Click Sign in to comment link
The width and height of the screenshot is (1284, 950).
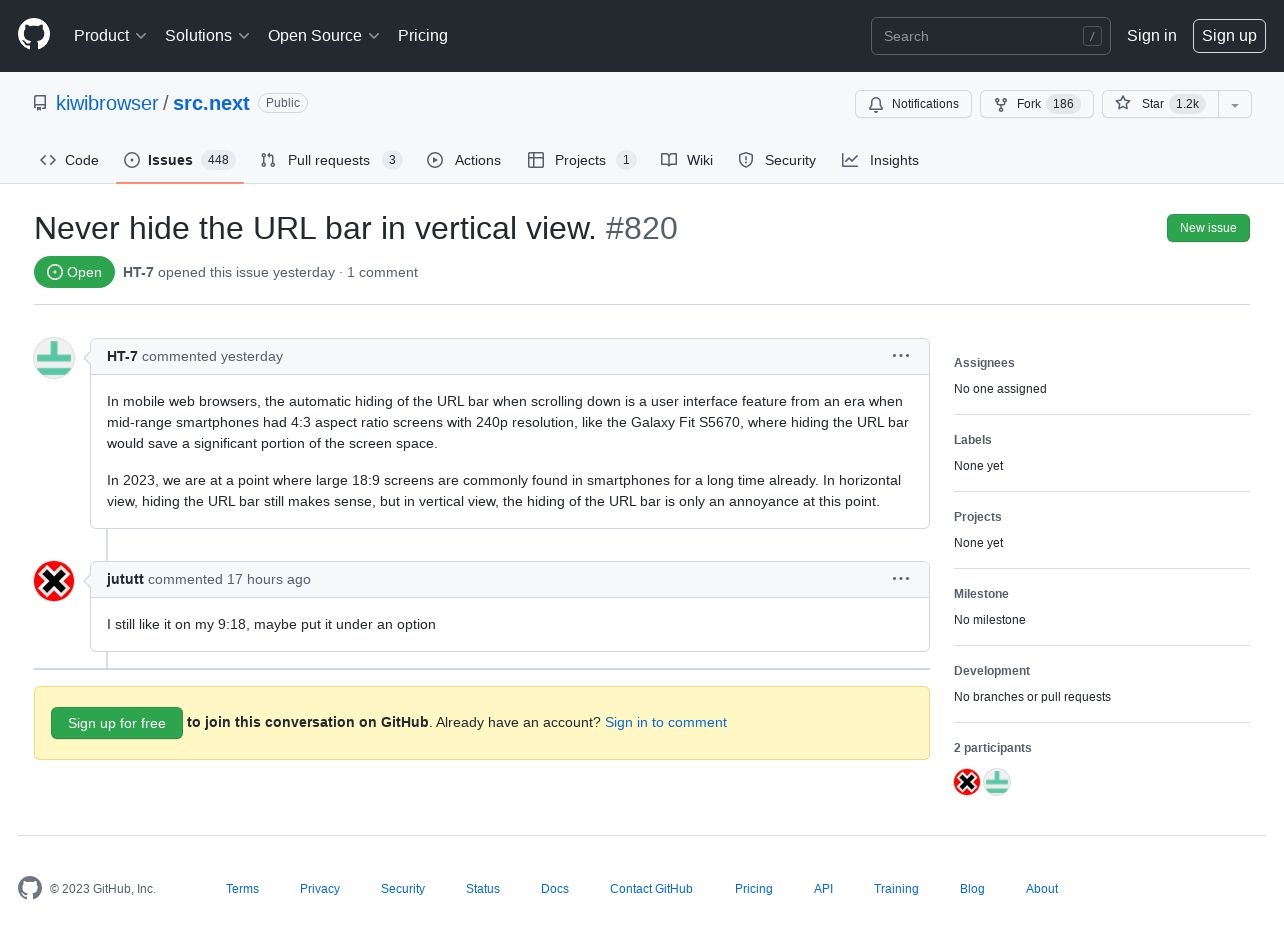point(666,722)
